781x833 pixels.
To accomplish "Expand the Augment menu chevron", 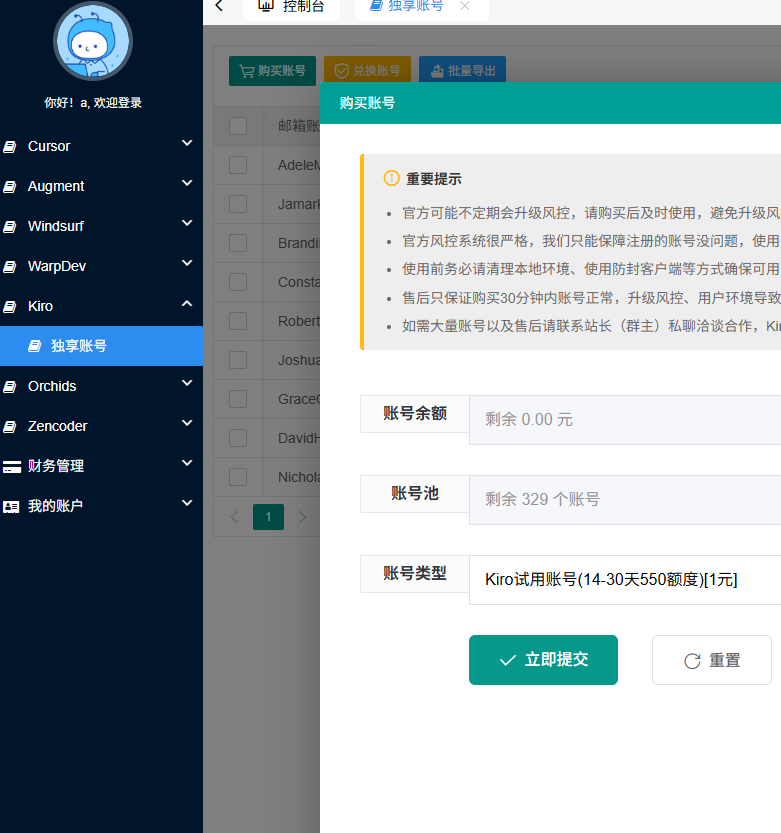I will [187, 184].
